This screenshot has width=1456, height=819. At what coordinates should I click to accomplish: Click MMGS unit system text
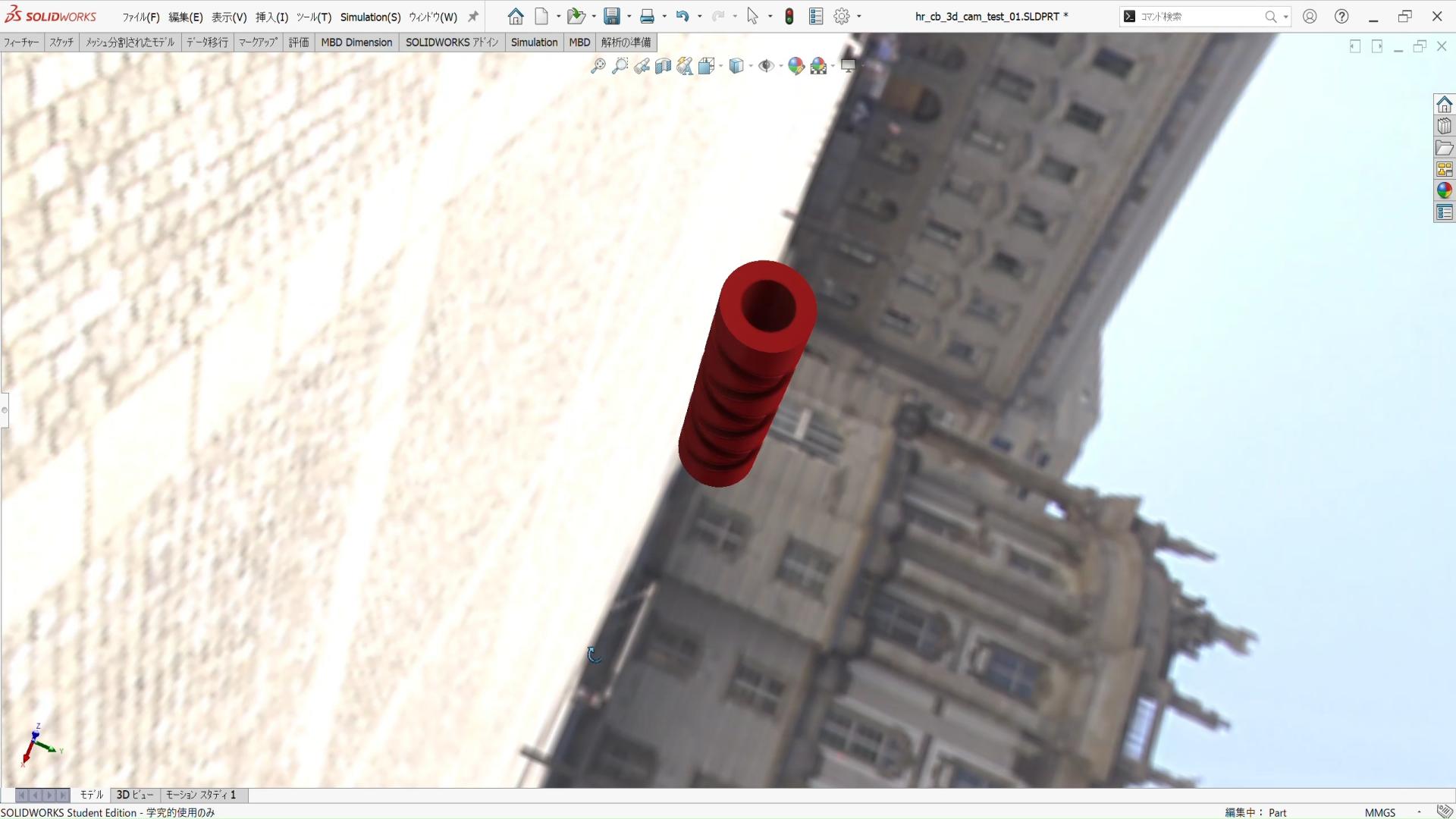pos(1380,812)
